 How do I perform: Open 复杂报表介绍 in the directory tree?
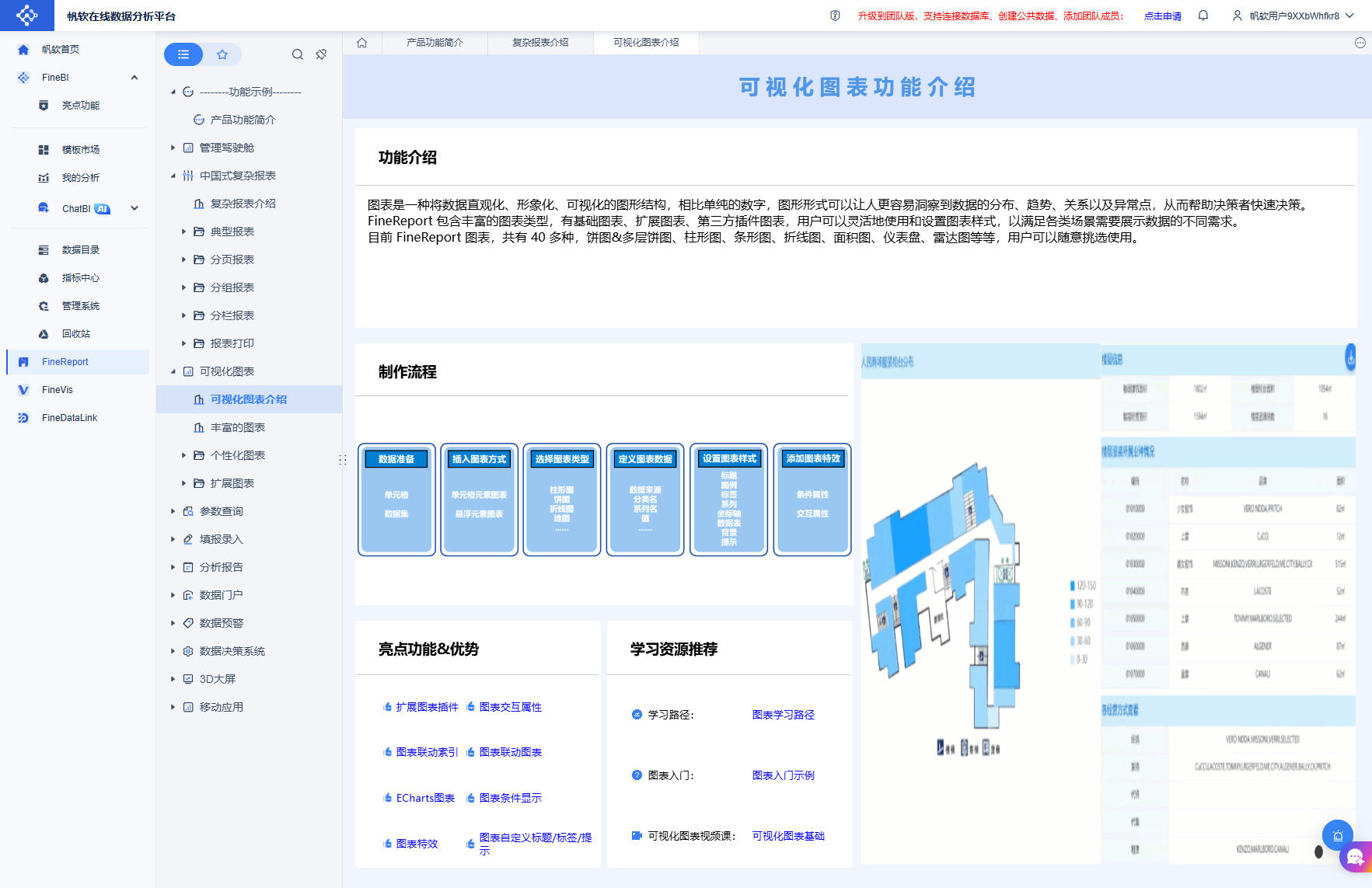[243, 204]
